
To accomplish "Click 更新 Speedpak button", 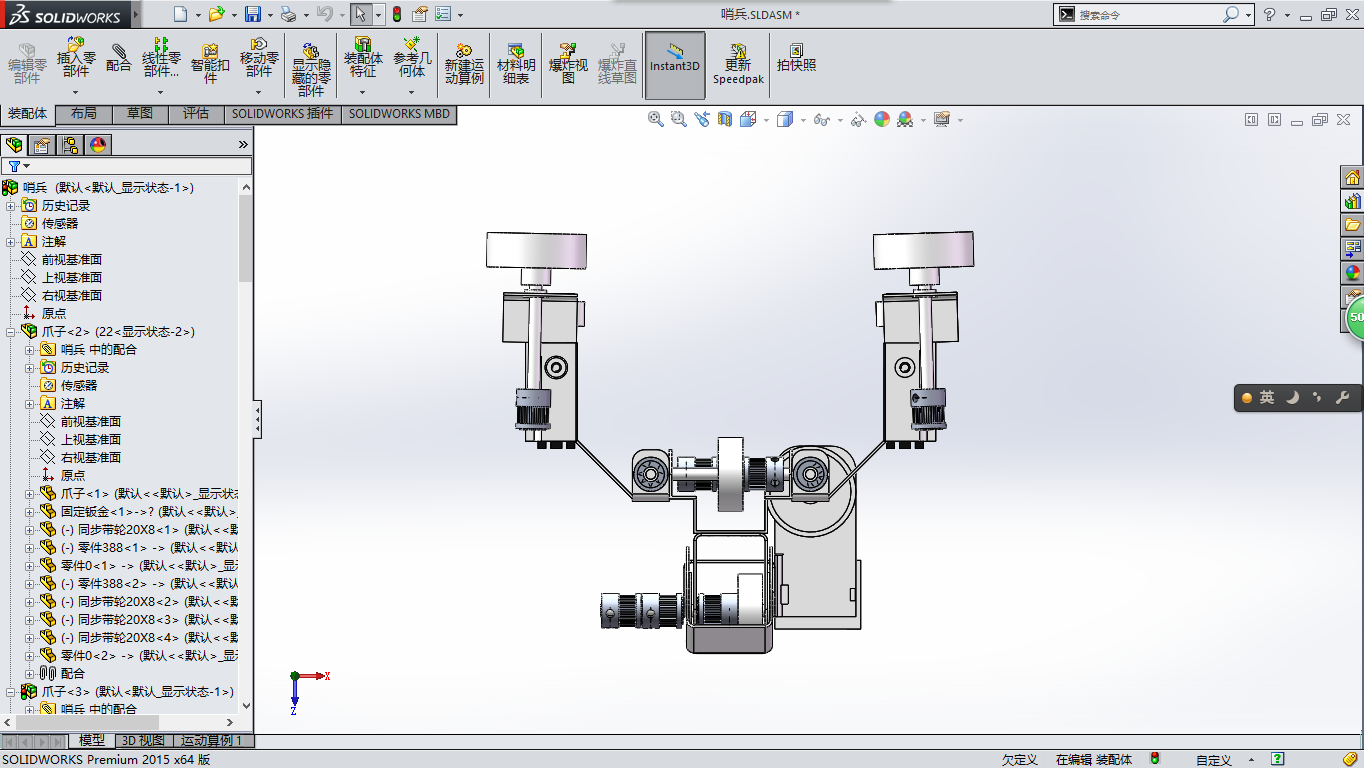I will click(x=738, y=64).
